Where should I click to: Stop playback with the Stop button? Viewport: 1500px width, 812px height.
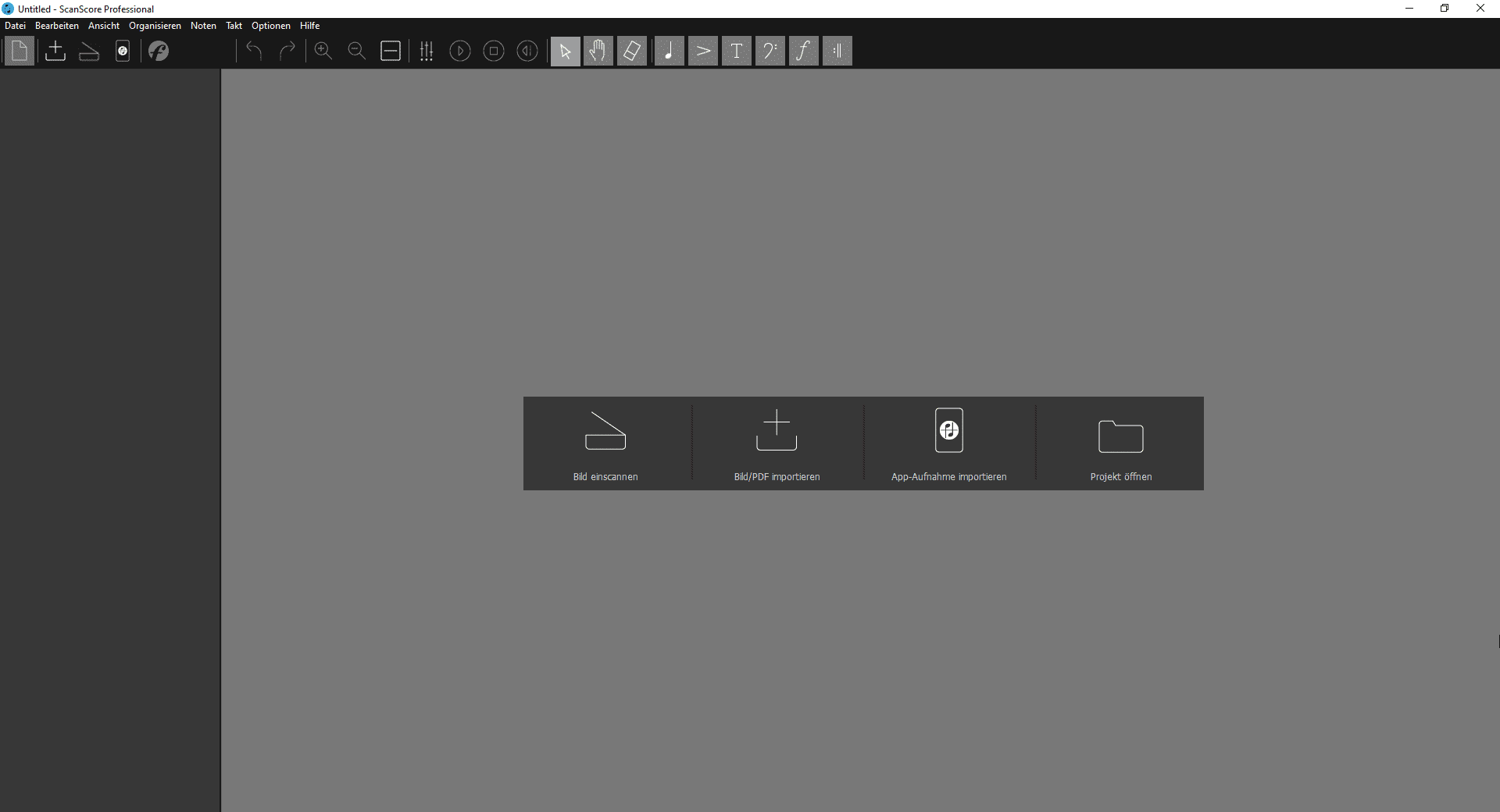(x=494, y=52)
